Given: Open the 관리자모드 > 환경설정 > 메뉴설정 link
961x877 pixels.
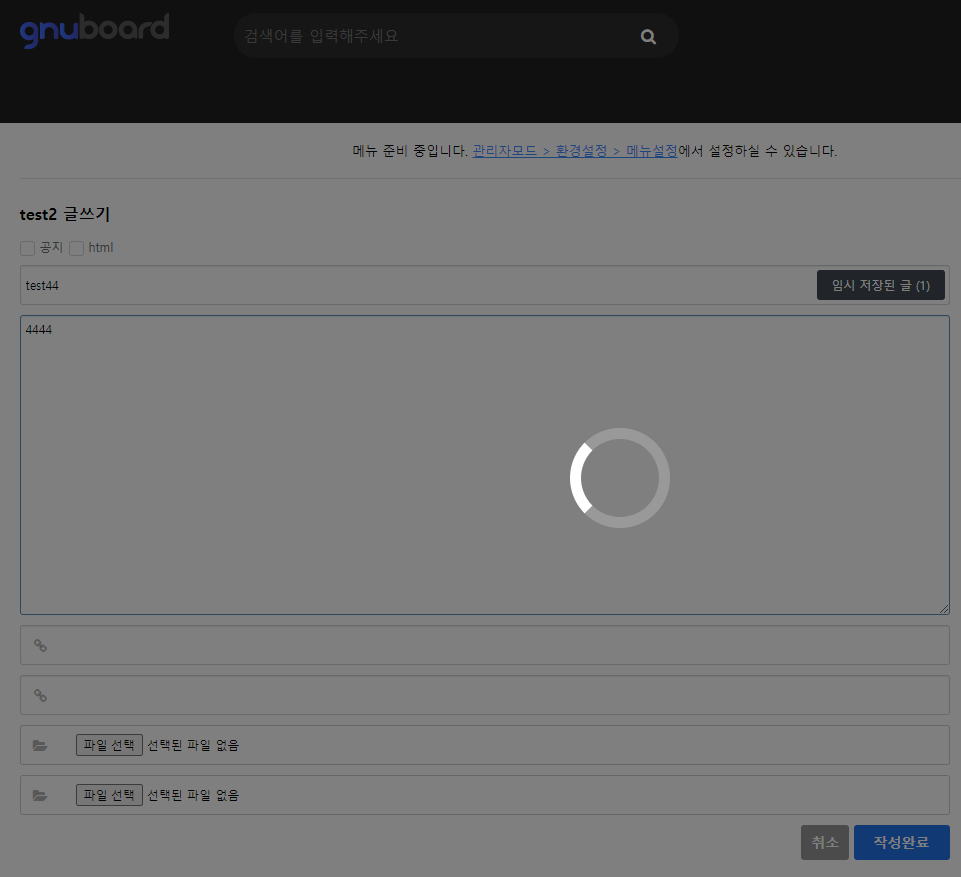Looking at the screenshot, I should point(574,151).
